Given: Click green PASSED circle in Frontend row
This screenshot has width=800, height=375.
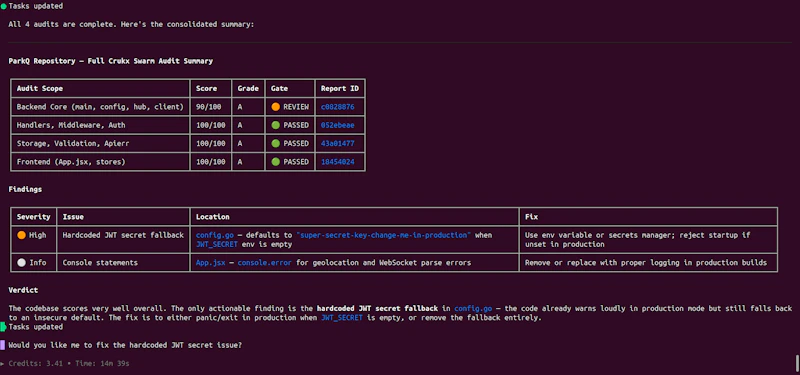Looking at the screenshot, I should point(276,162).
